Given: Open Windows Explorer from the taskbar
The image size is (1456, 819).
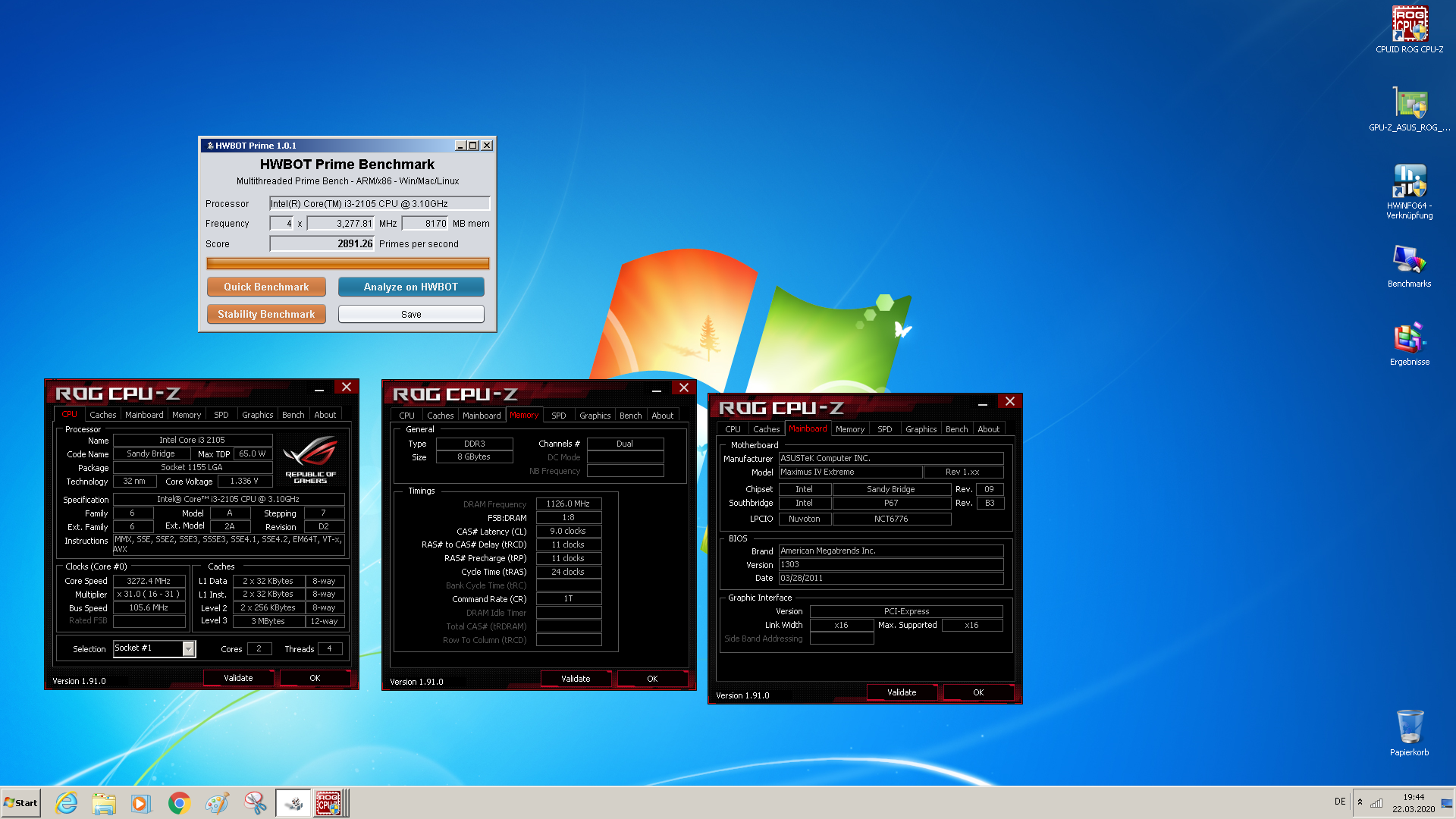Looking at the screenshot, I should (104, 803).
